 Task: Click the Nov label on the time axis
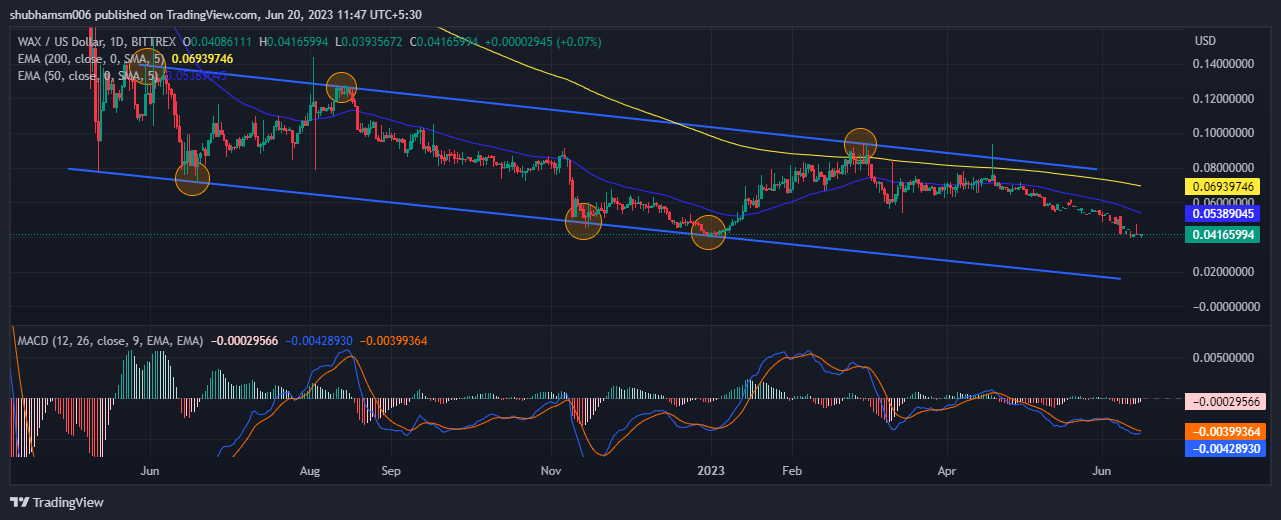tap(551, 469)
